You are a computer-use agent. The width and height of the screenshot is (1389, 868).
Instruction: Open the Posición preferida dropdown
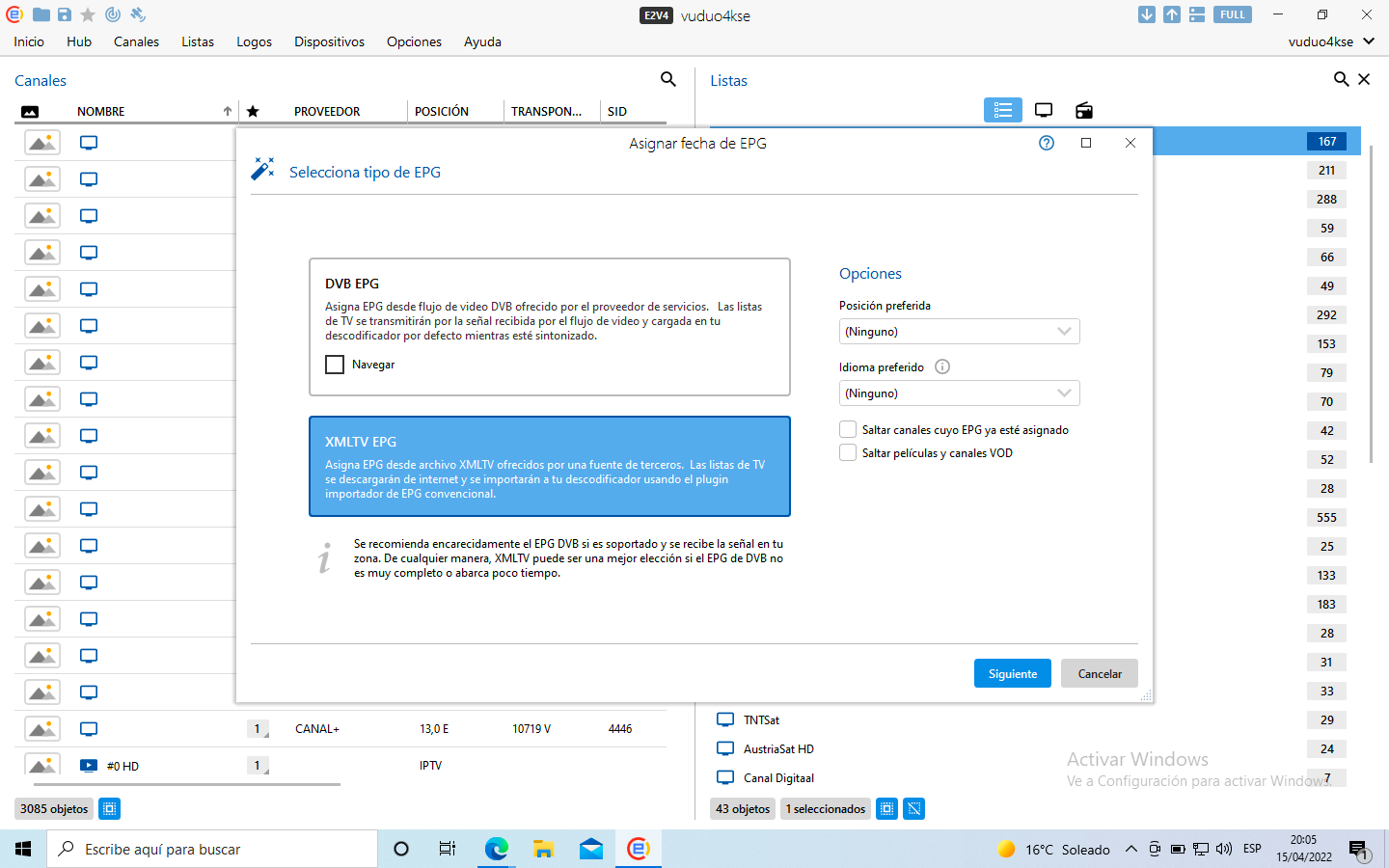coord(959,332)
